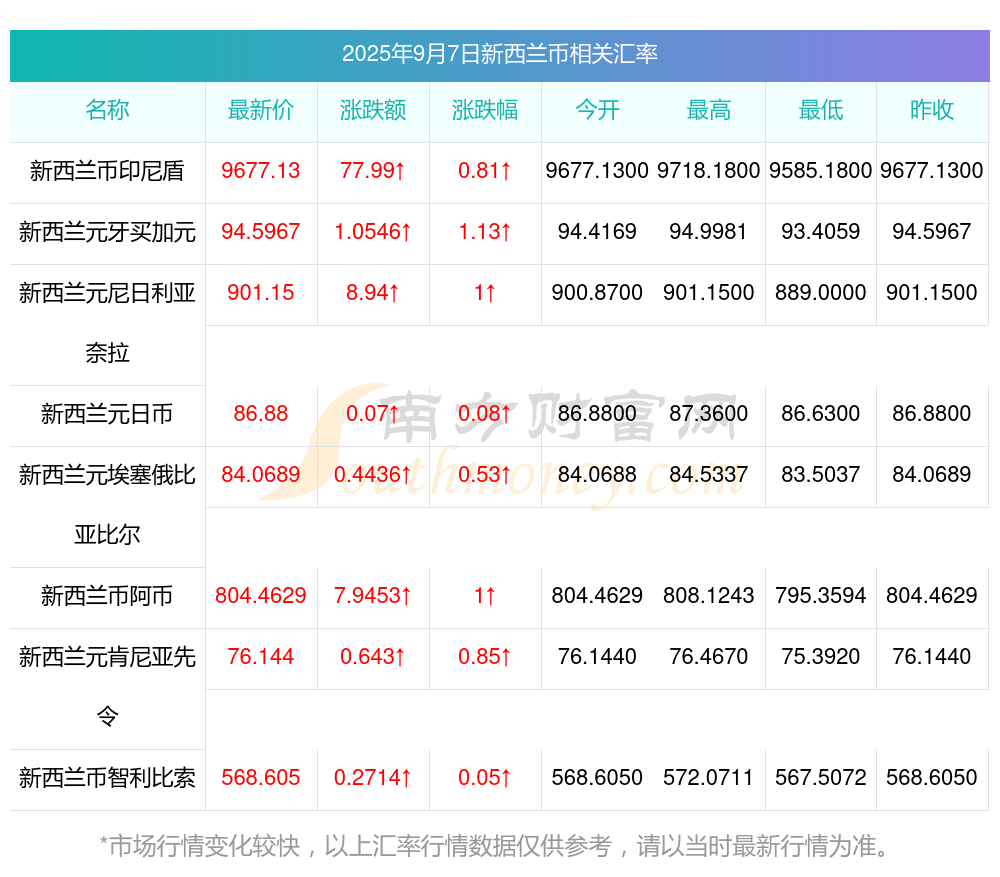The width and height of the screenshot is (1000, 877).
Task: Click the title 2025年9月7日新西兰币相关汇率
Action: click(499, 54)
